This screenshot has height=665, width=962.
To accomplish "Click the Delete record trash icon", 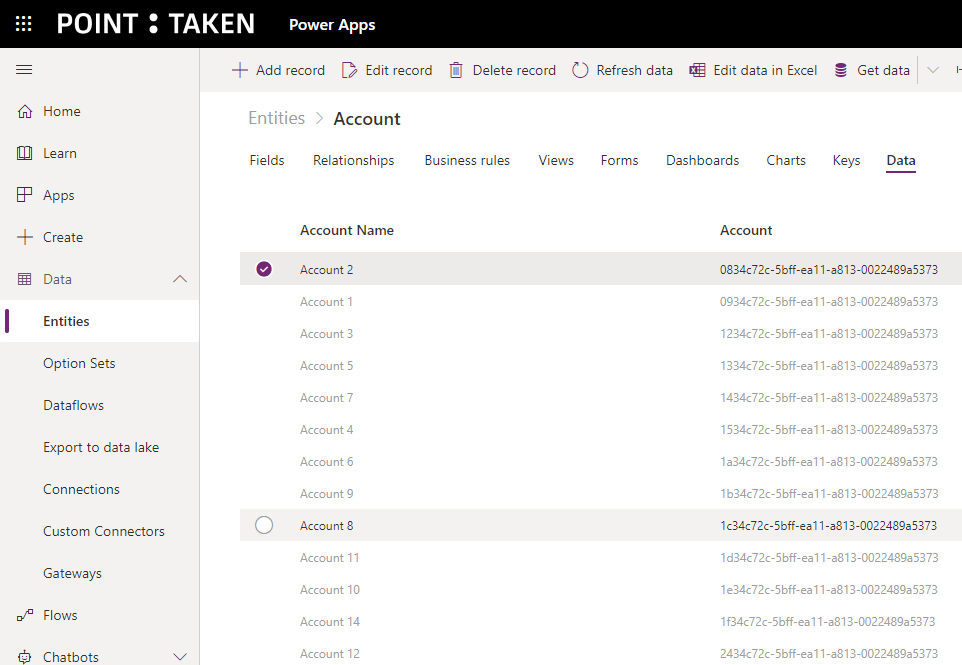I will 456,70.
